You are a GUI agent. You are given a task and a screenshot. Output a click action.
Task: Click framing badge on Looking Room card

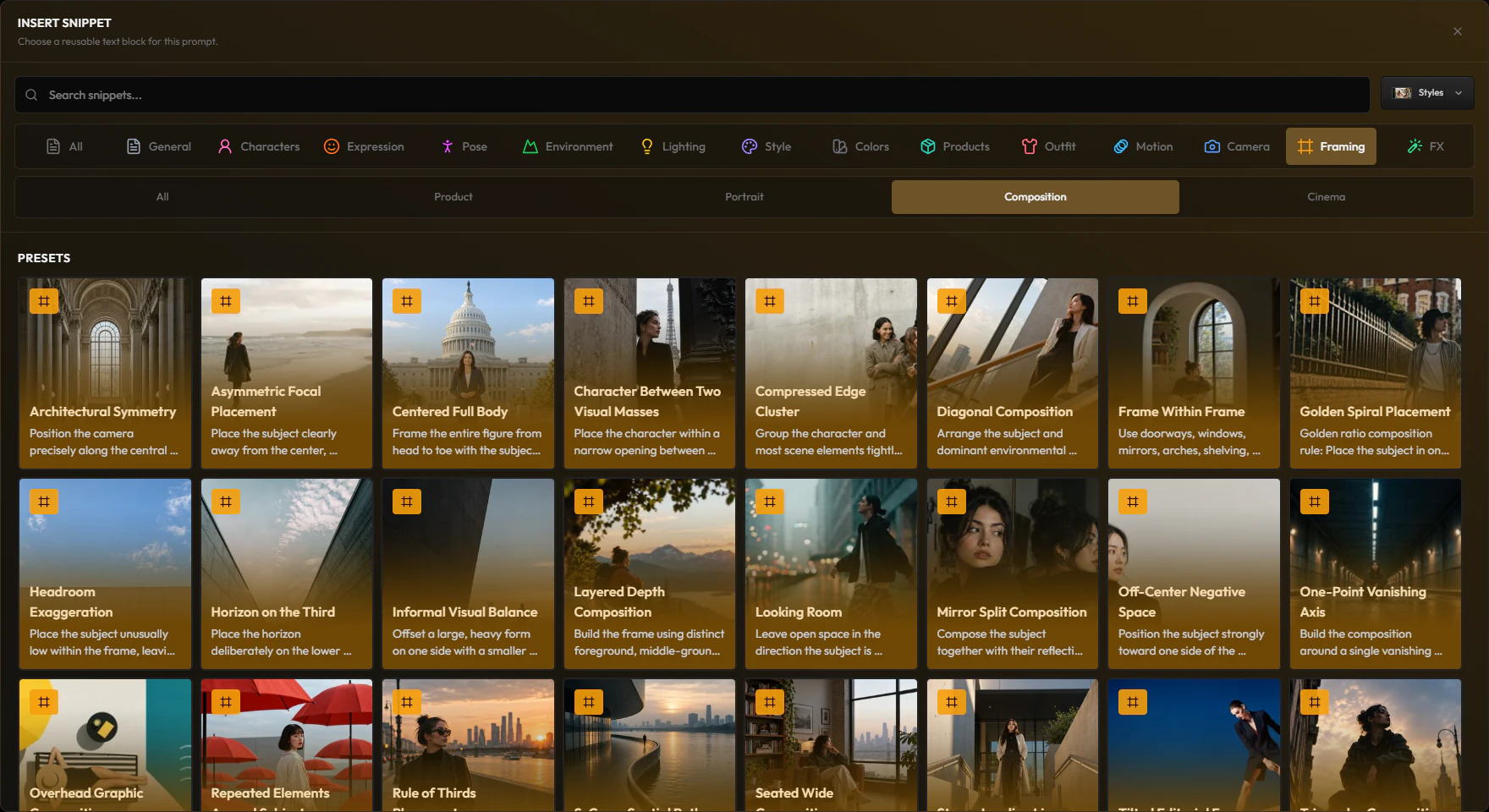point(770,502)
